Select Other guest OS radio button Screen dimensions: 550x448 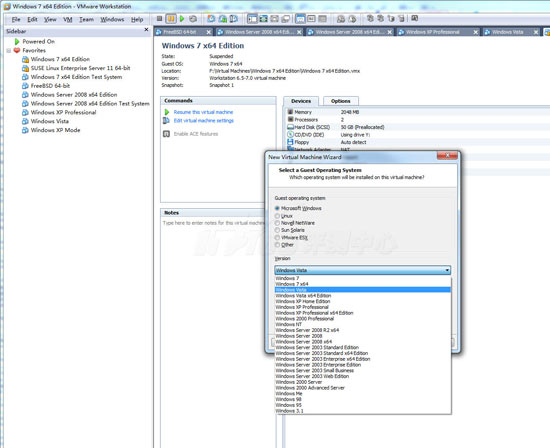click(277, 245)
